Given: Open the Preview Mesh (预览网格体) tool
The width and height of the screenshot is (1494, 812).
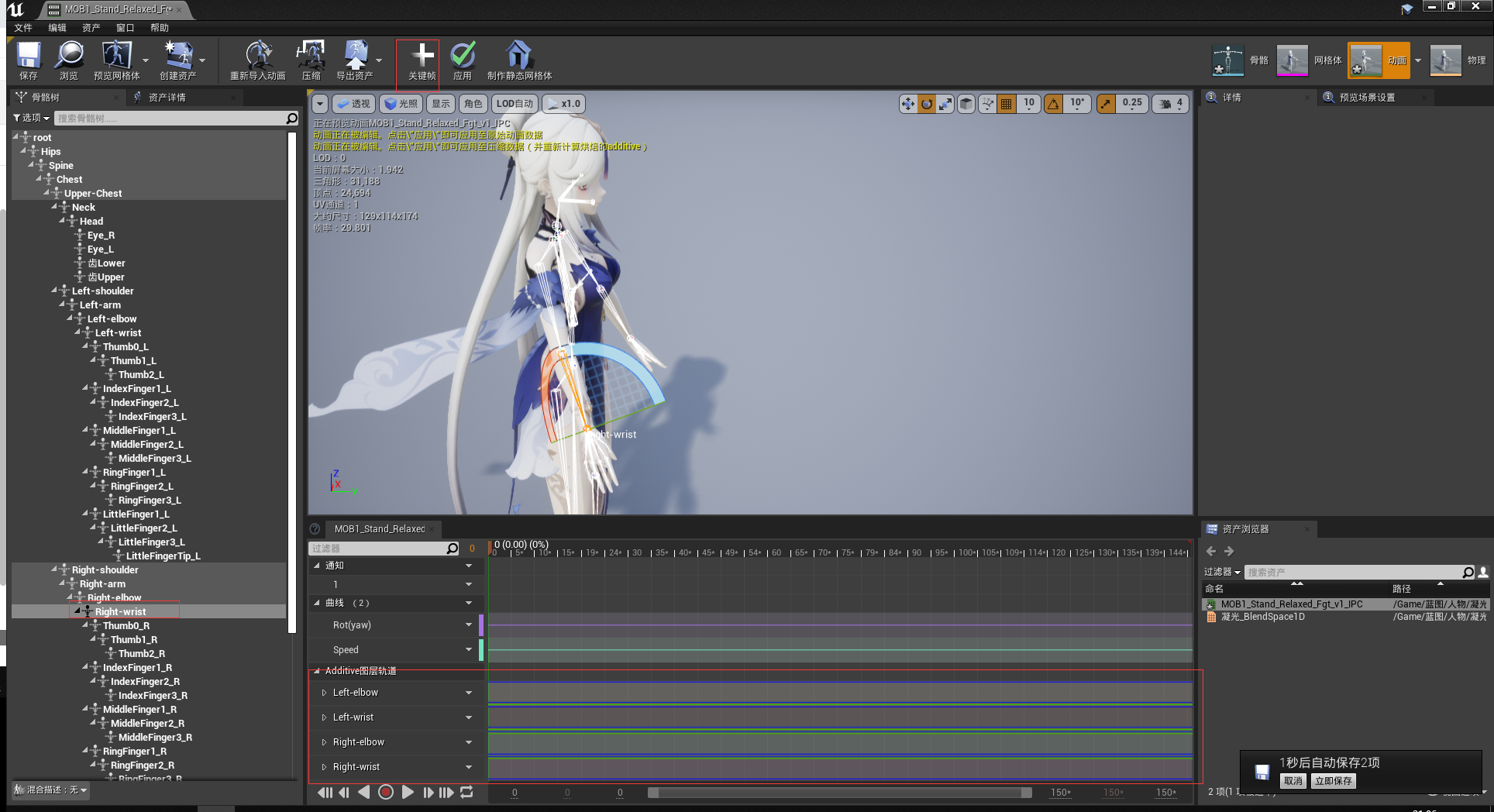Looking at the screenshot, I should (116, 60).
